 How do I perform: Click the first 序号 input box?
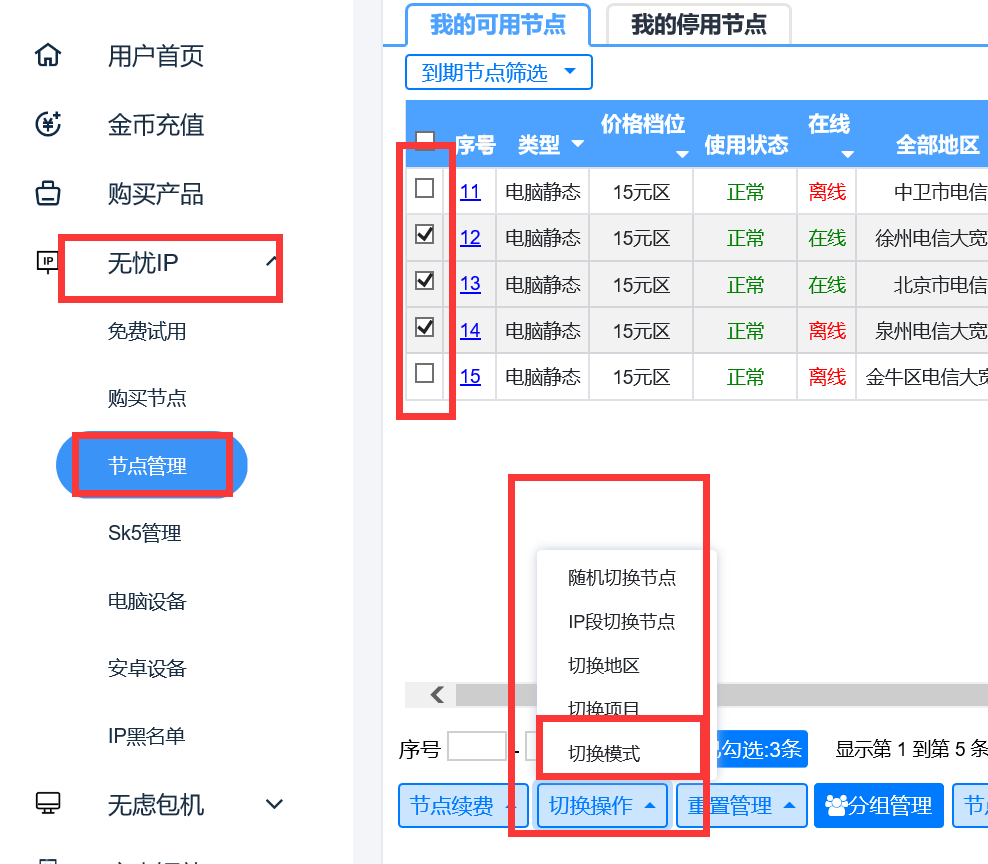[476, 747]
